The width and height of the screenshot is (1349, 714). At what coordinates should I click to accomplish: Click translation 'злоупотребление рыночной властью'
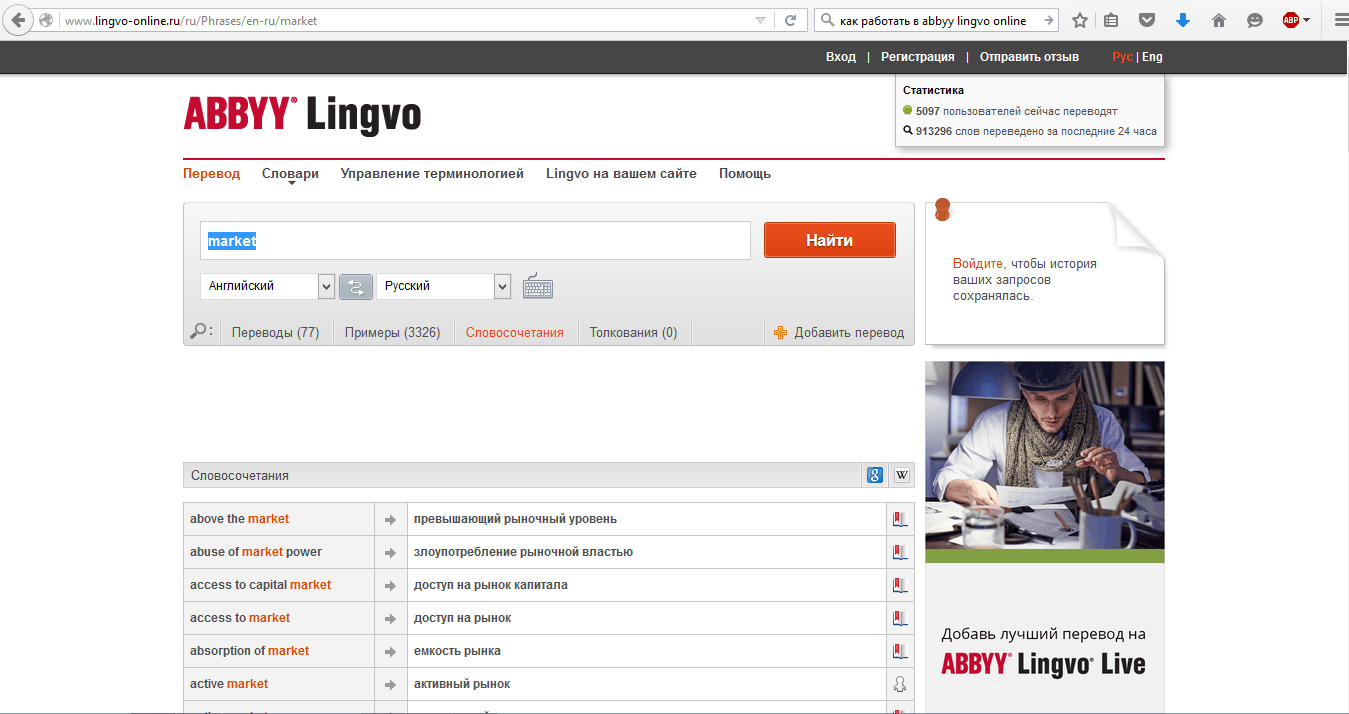click(x=523, y=552)
